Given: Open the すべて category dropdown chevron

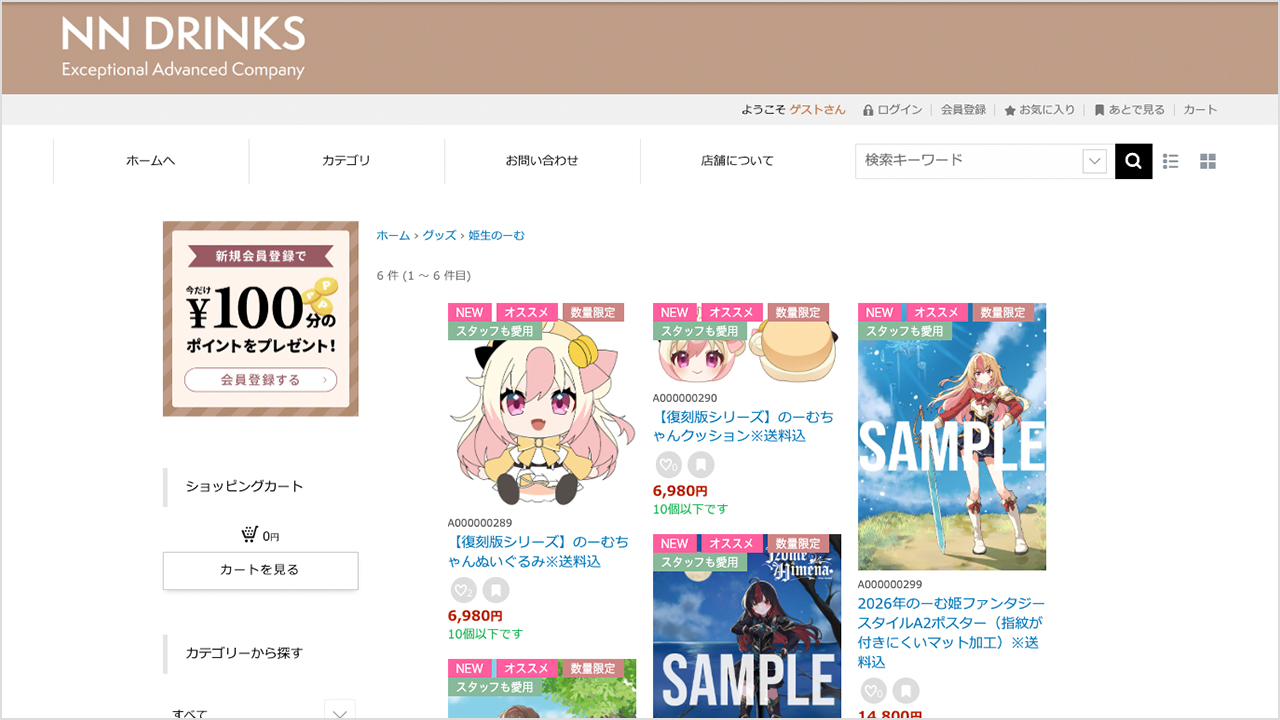Looking at the screenshot, I should 340,713.
